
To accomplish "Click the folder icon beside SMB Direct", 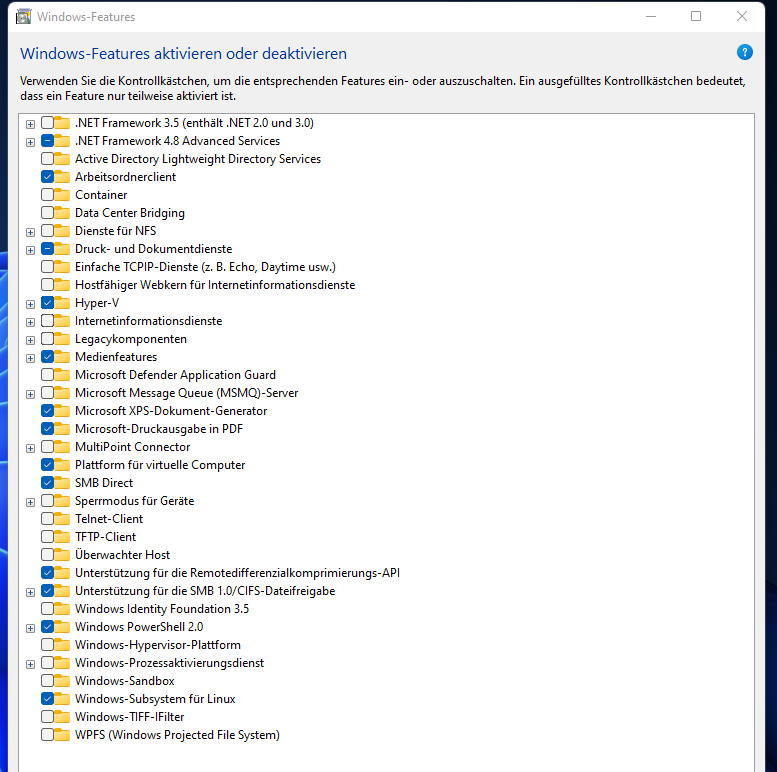I will pyautogui.click(x=62, y=483).
